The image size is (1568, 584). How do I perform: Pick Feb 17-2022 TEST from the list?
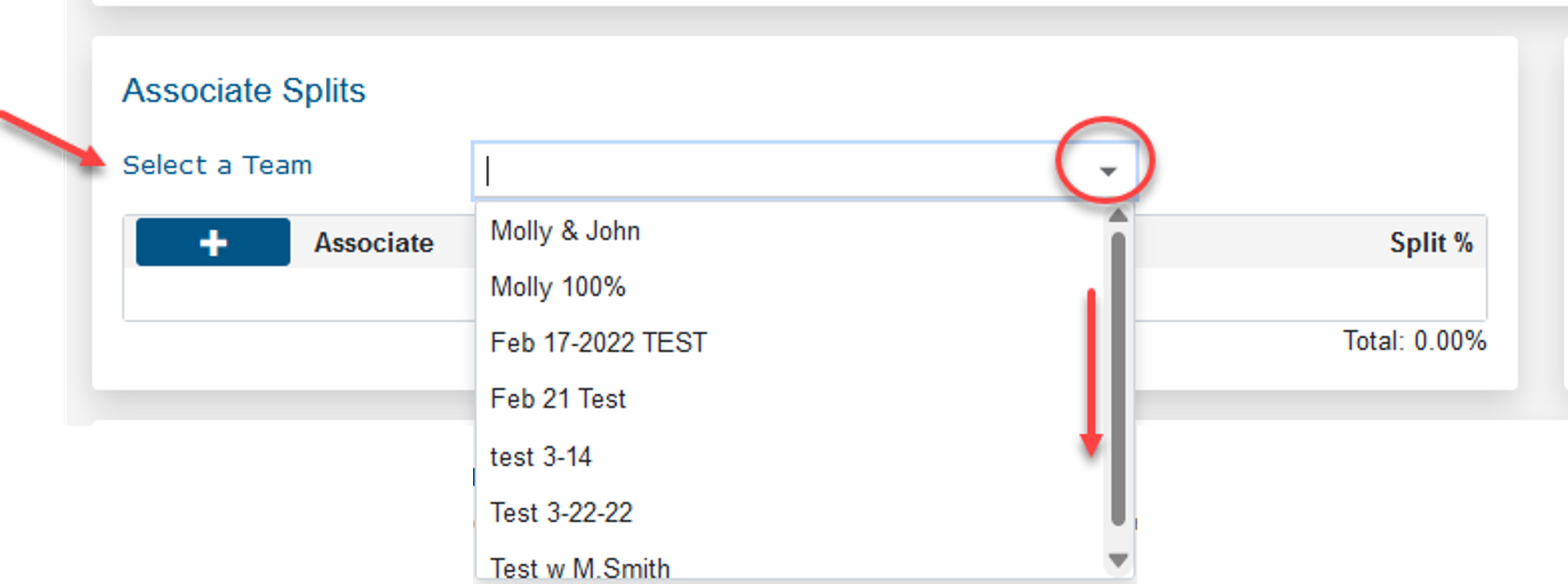coord(598,343)
